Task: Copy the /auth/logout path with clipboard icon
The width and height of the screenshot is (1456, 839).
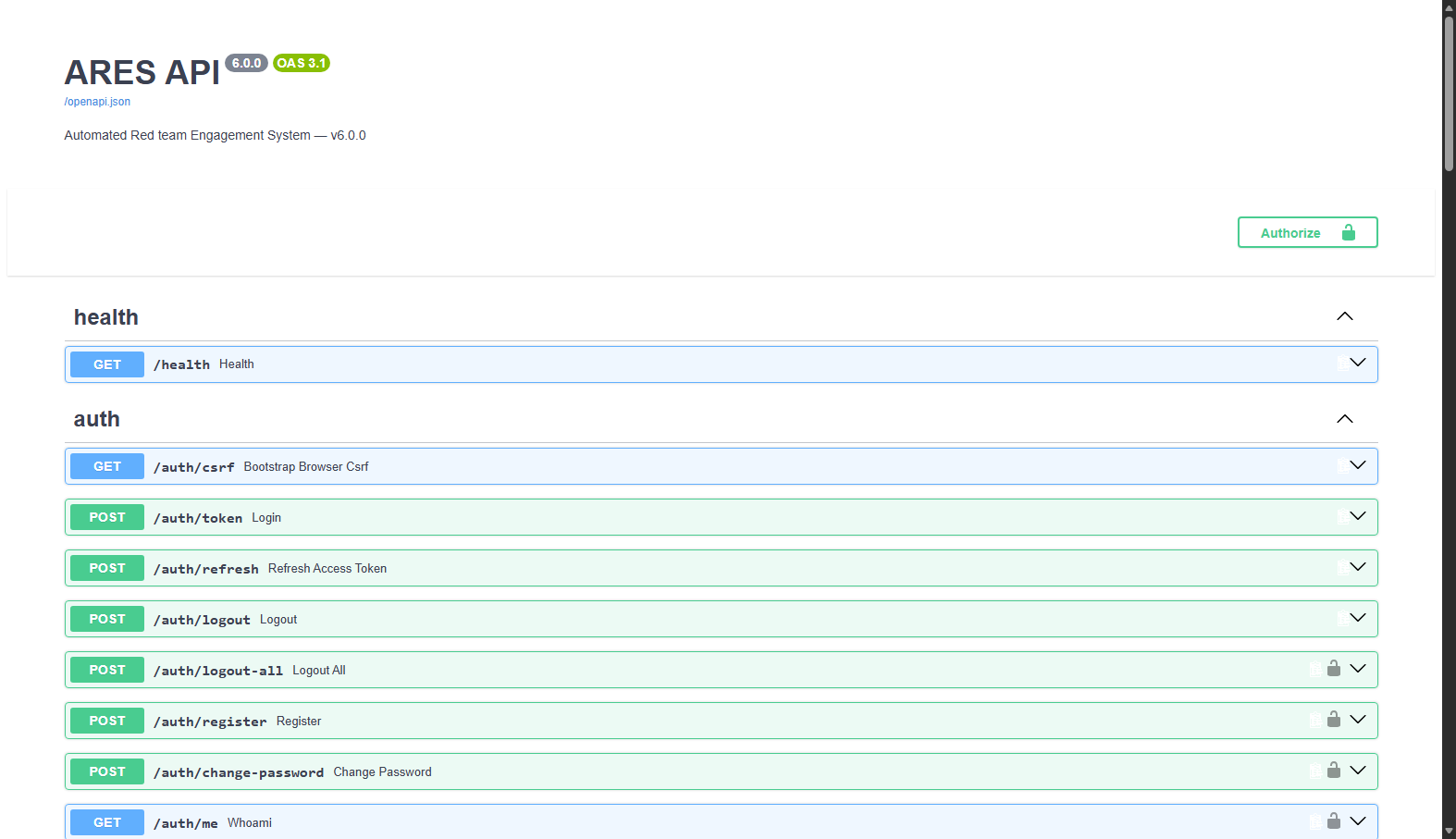Action: tap(1342, 619)
